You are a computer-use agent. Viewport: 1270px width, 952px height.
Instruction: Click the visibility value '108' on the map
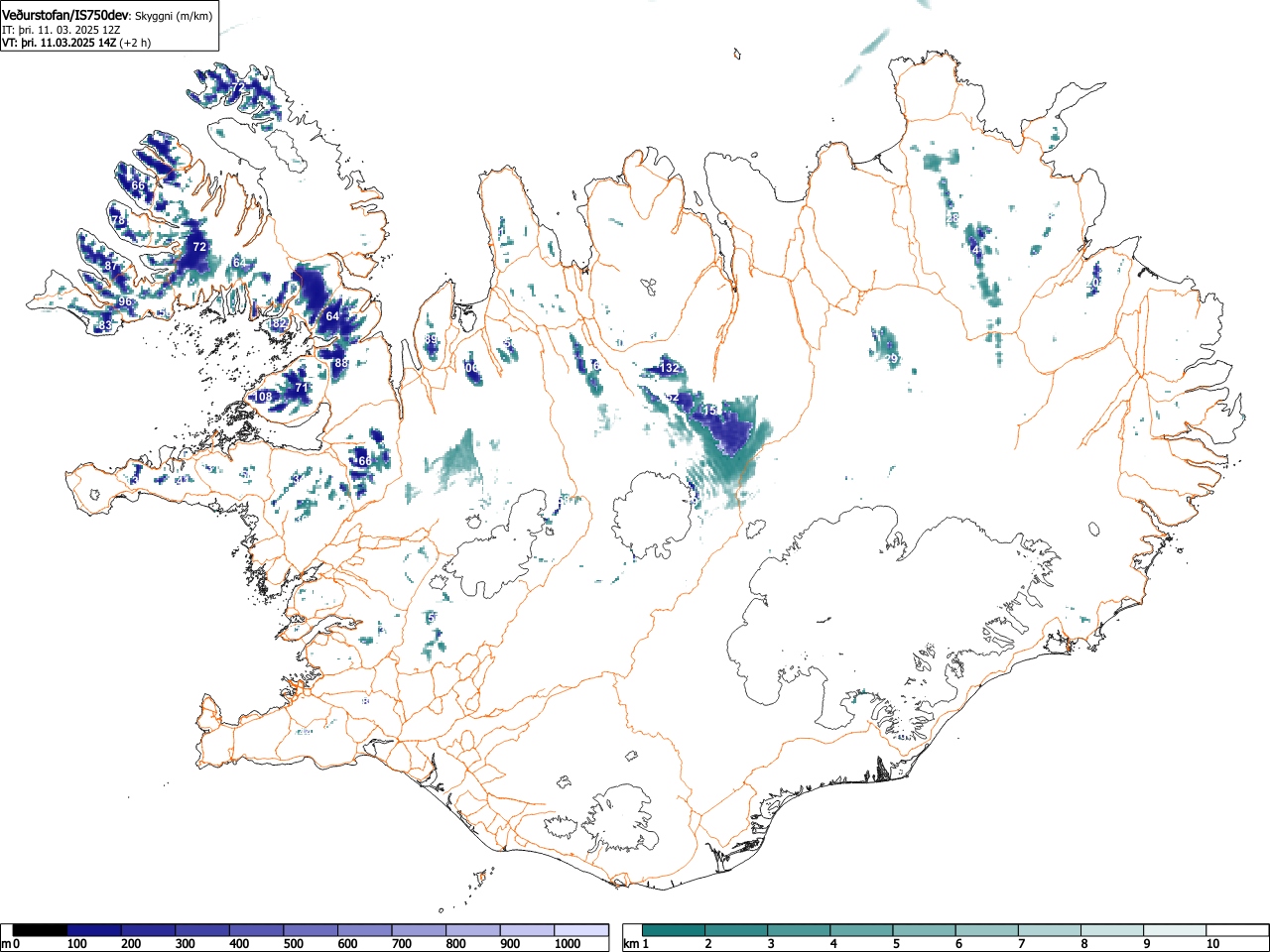263,397
